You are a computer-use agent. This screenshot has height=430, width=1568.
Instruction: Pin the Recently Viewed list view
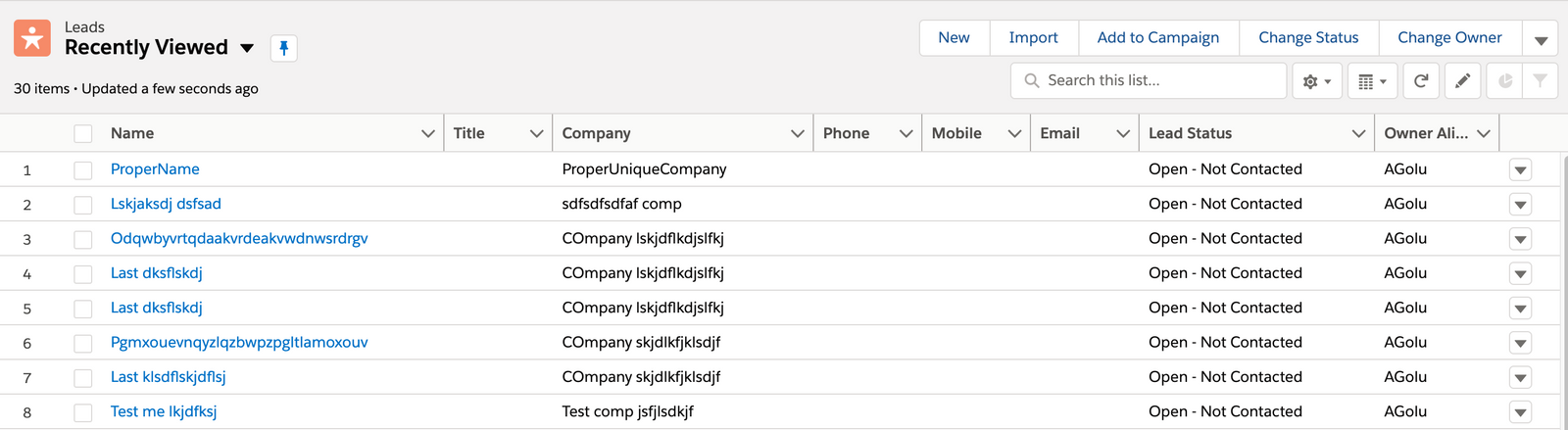pos(283,48)
